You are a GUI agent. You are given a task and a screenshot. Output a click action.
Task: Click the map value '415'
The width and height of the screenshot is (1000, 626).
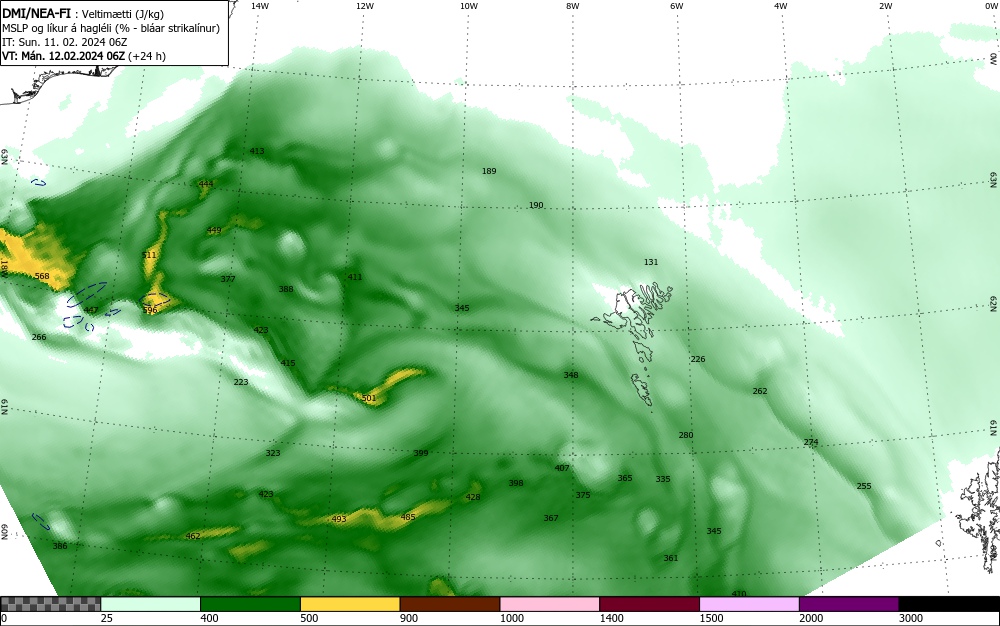288,363
